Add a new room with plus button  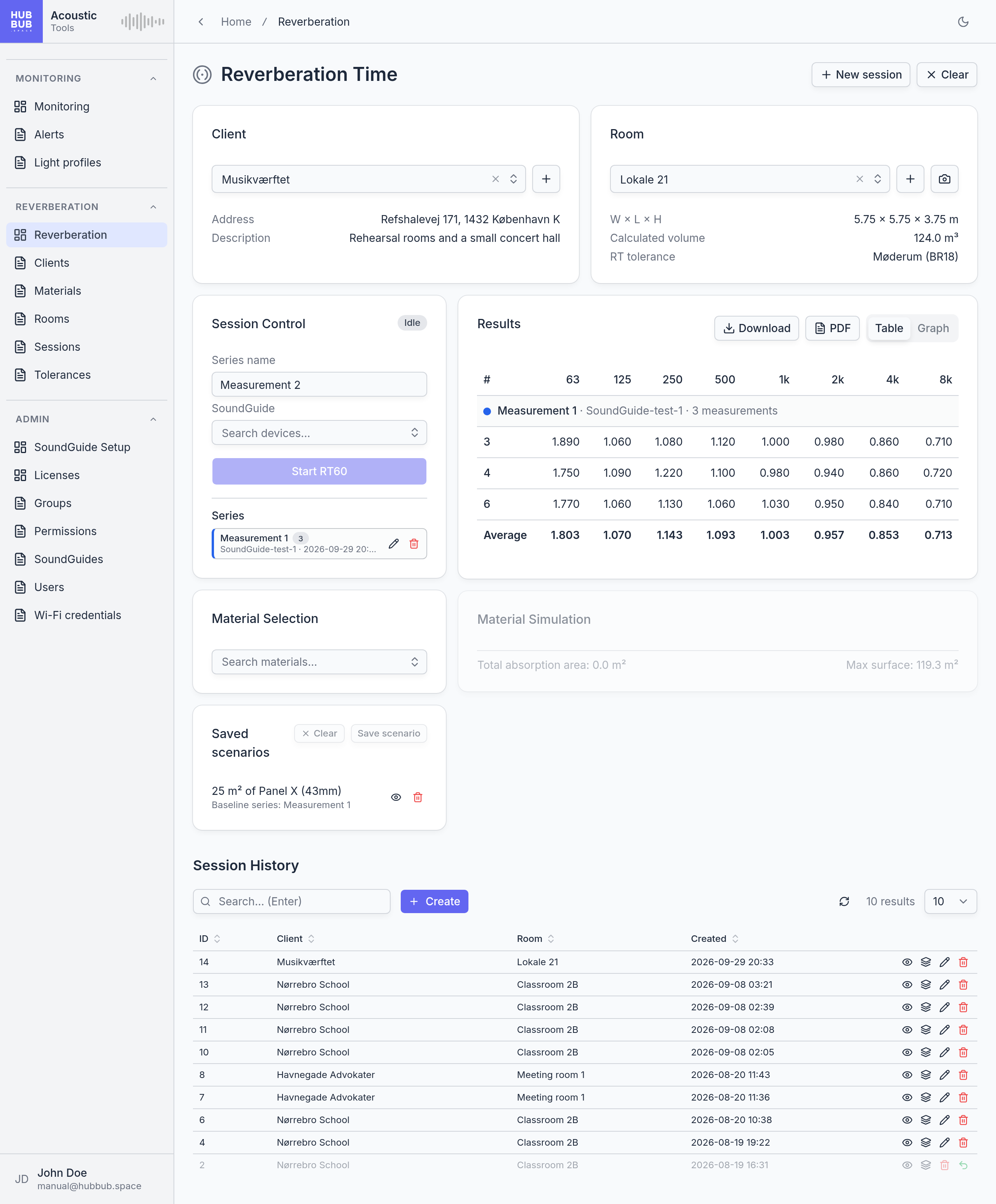910,179
